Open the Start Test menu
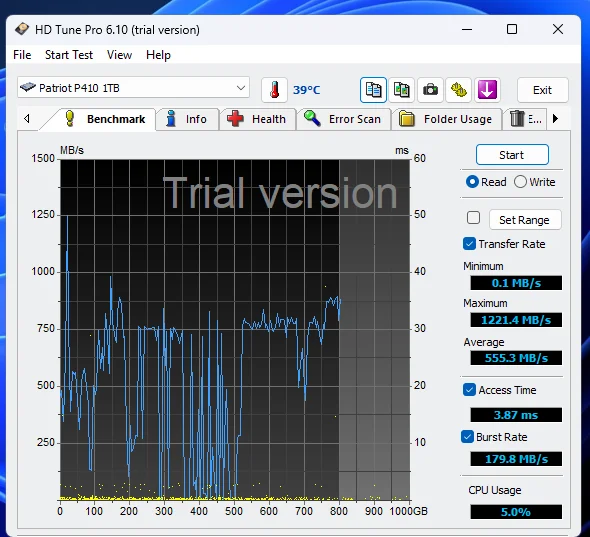 point(69,55)
